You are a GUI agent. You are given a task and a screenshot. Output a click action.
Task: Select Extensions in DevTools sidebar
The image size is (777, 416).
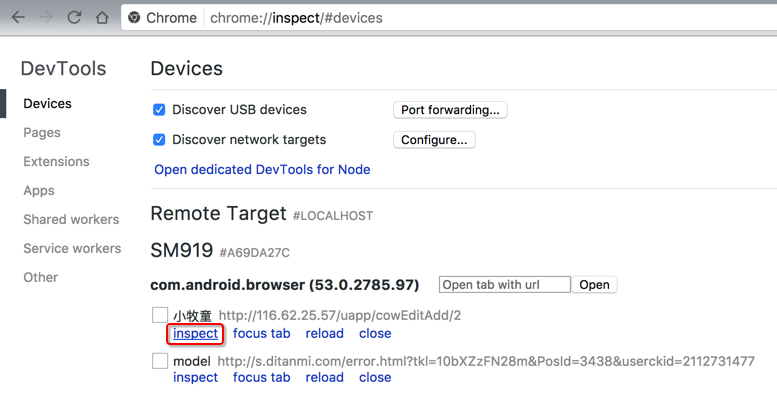[56, 162]
